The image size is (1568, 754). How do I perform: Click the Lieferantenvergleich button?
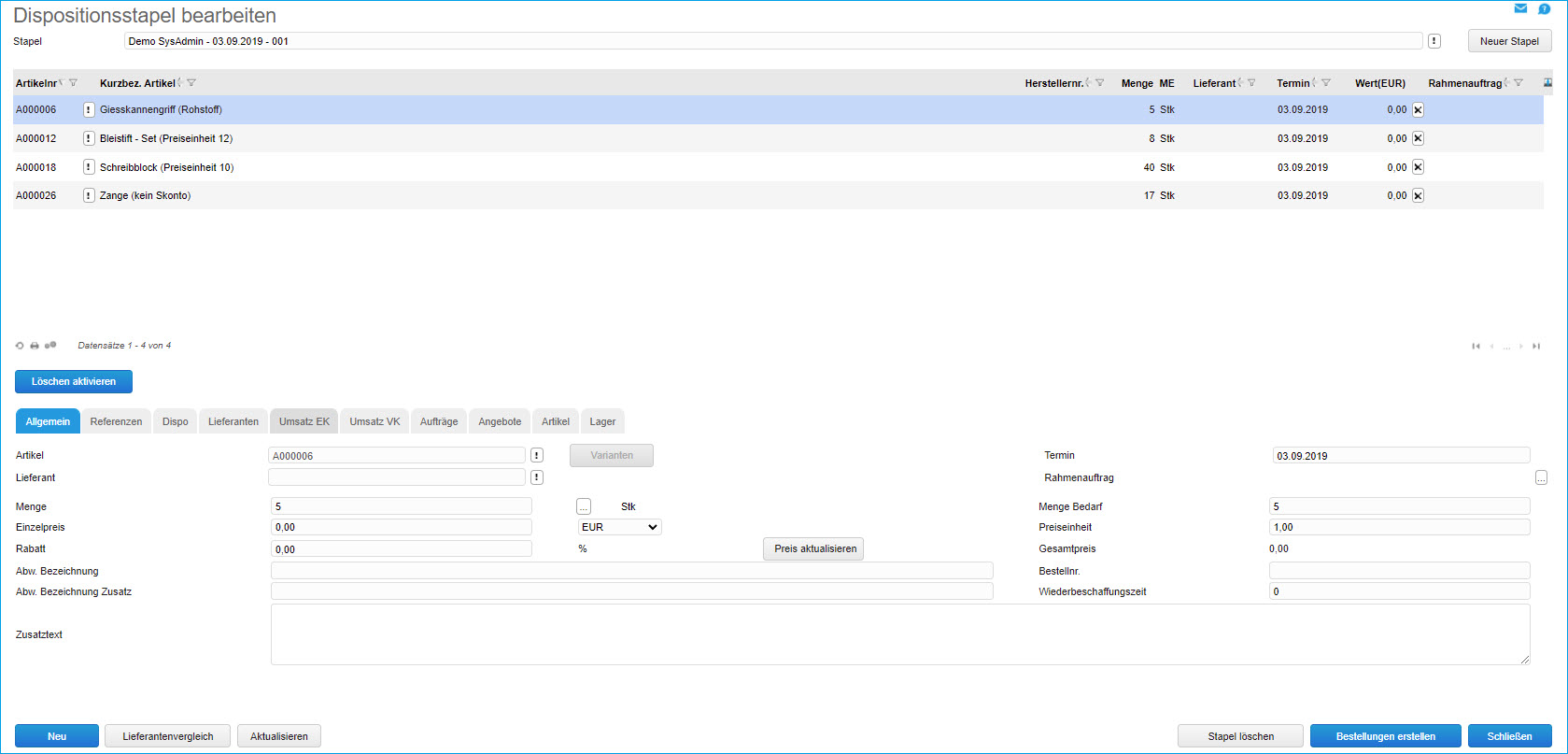pos(168,736)
